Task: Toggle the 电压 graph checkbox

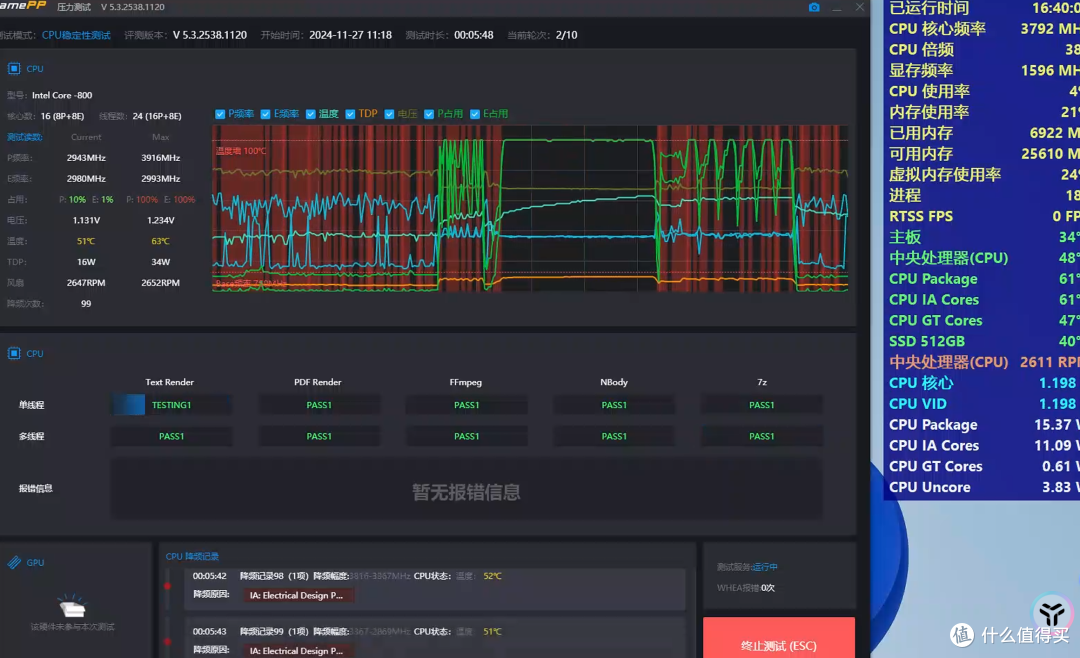Action: (x=389, y=114)
